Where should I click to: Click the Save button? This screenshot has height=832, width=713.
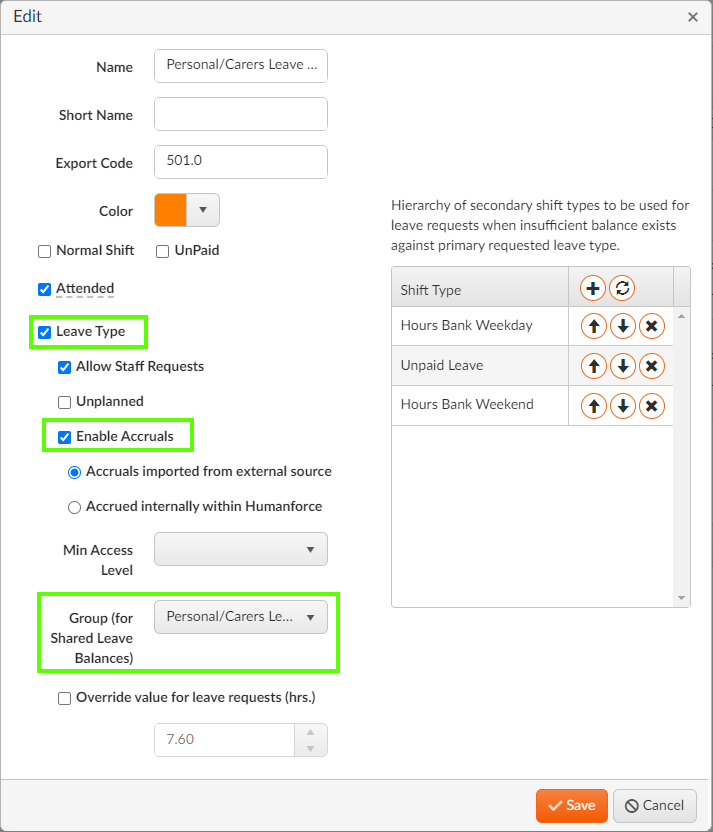tap(571, 805)
